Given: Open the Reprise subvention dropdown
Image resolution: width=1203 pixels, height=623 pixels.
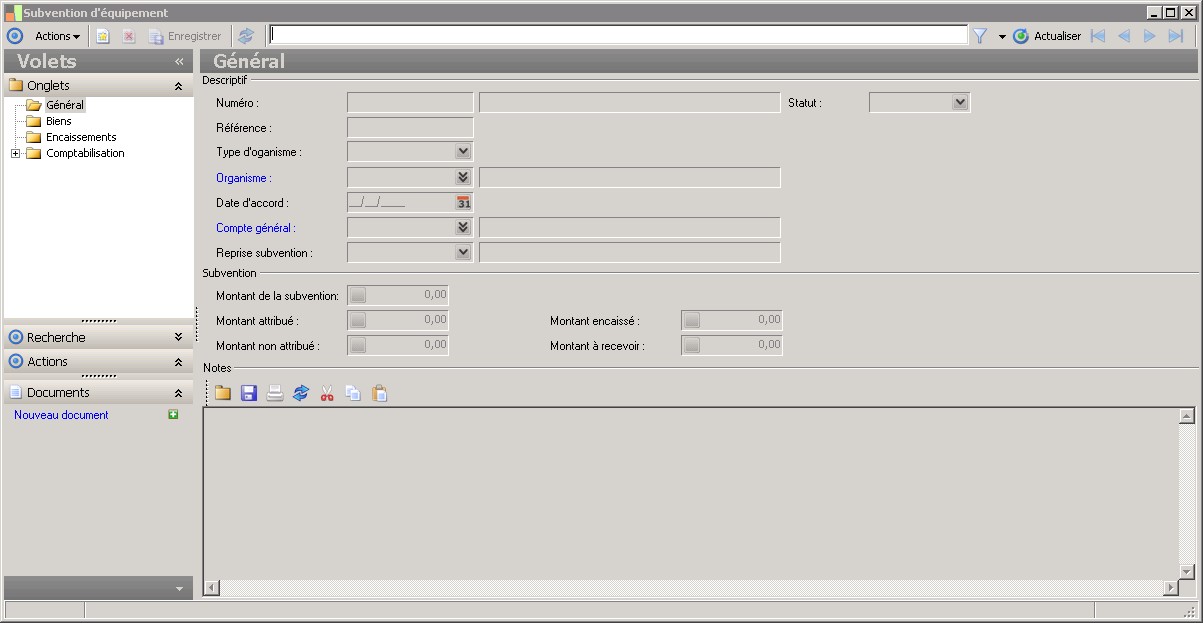Looking at the screenshot, I should [463, 252].
